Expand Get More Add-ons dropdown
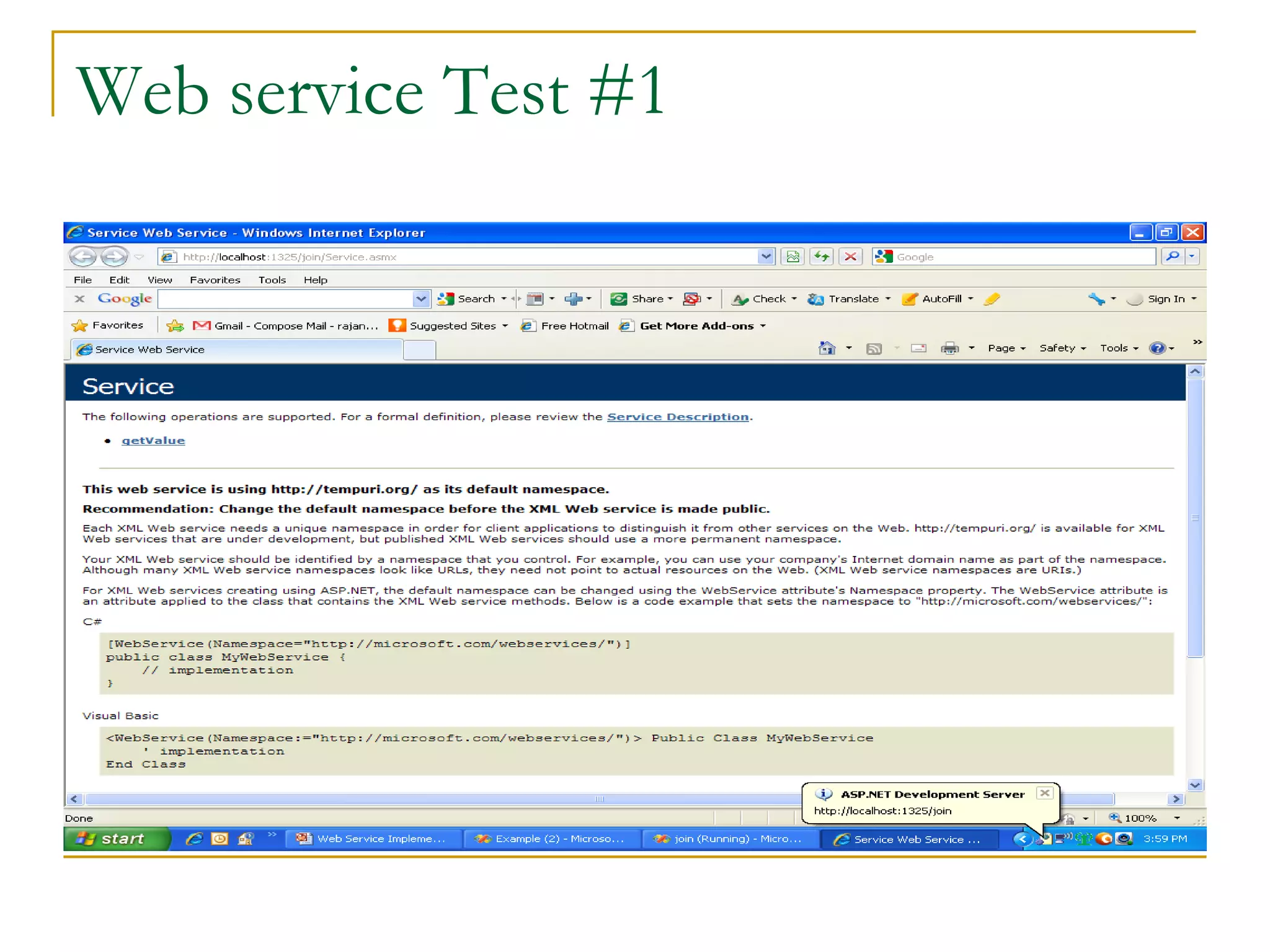 click(763, 326)
